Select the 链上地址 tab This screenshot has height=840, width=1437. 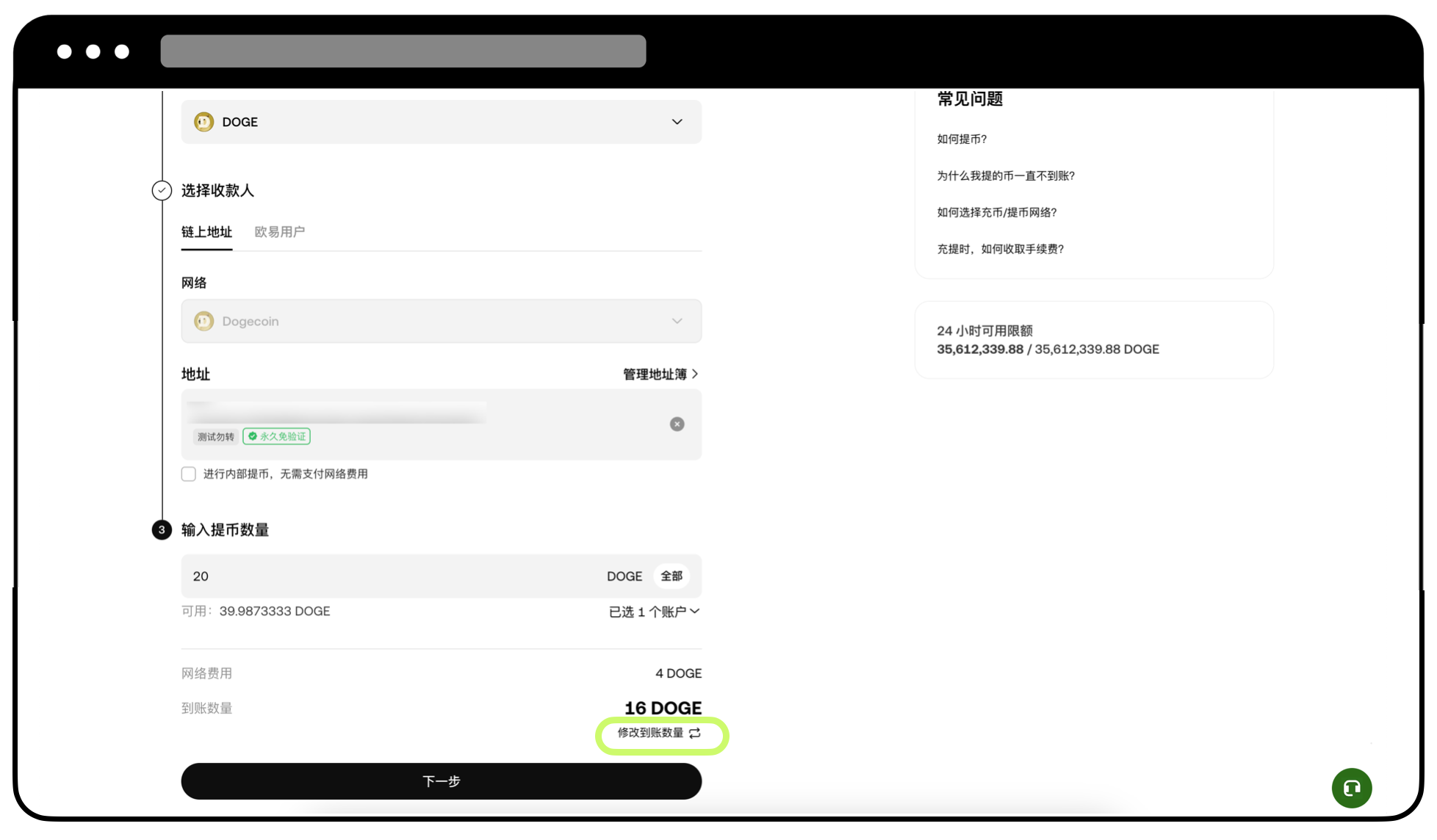[x=206, y=232]
